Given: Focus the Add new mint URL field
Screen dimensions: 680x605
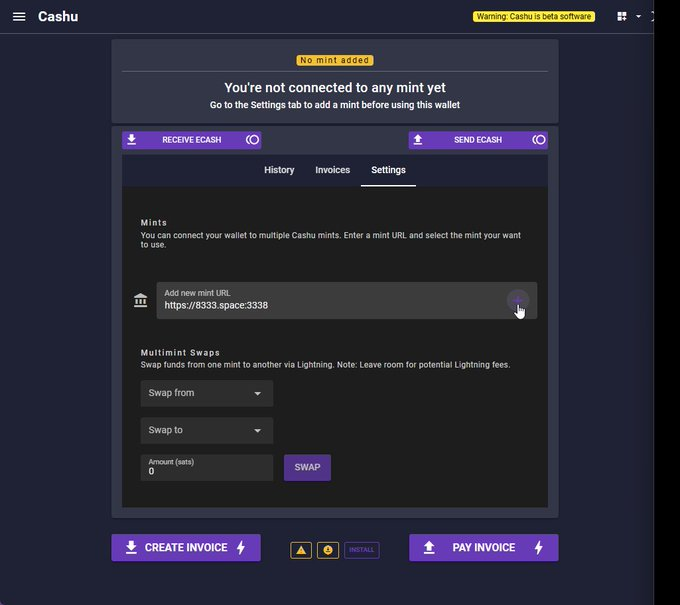Looking at the screenshot, I should point(330,305).
